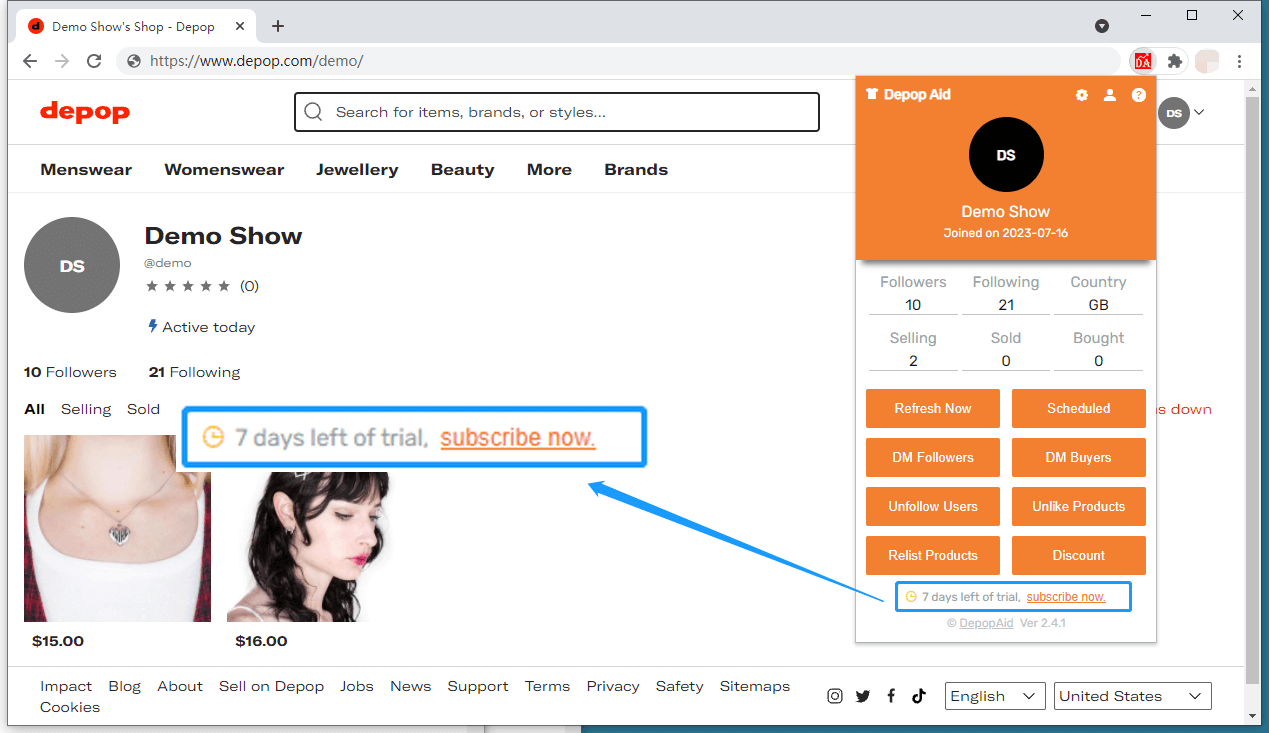Open the Womenswear menu

tap(224, 169)
